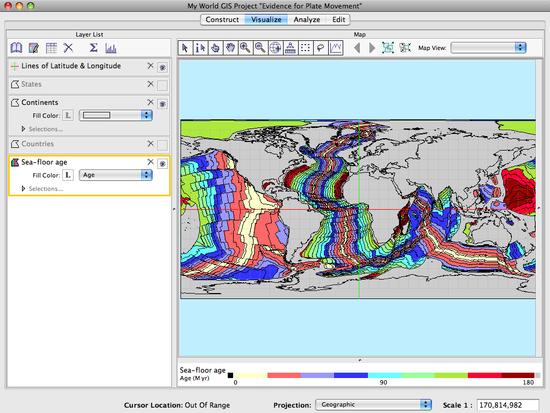
Task: Click the zoom to globe tool
Action: (275, 48)
